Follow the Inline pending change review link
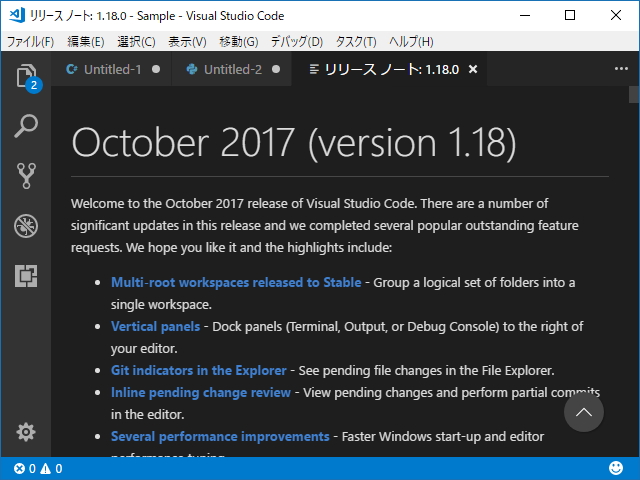Screen dimensions: 640x480 (x=201, y=393)
